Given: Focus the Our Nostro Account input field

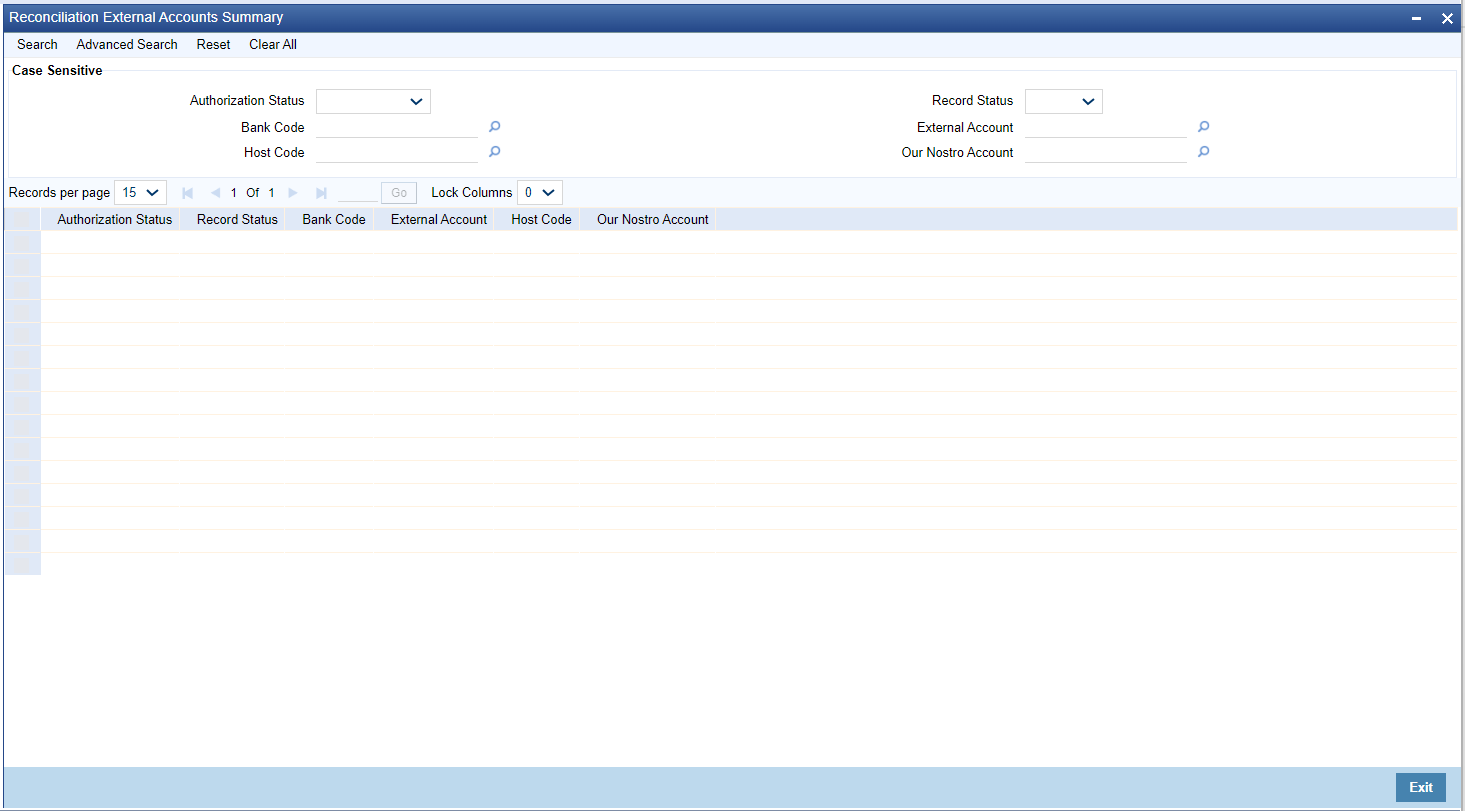Looking at the screenshot, I should click(x=1106, y=152).
